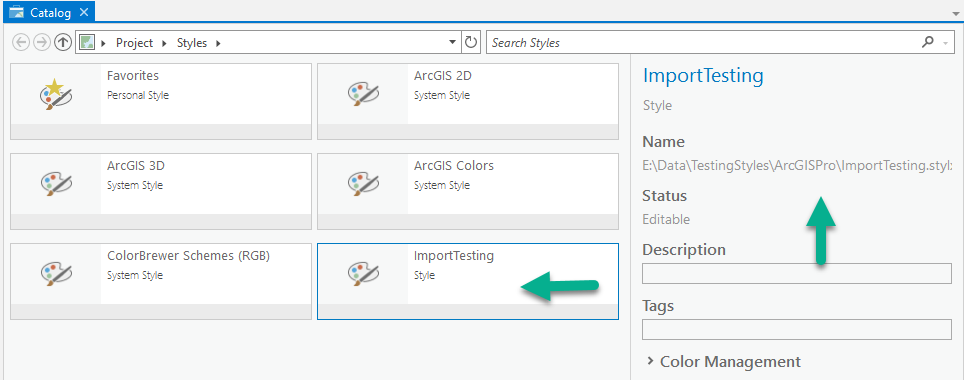Image resolution: width=964 pixels, height=380 pixels.
Task: Click the project icon in path bar
Action: 87,42
